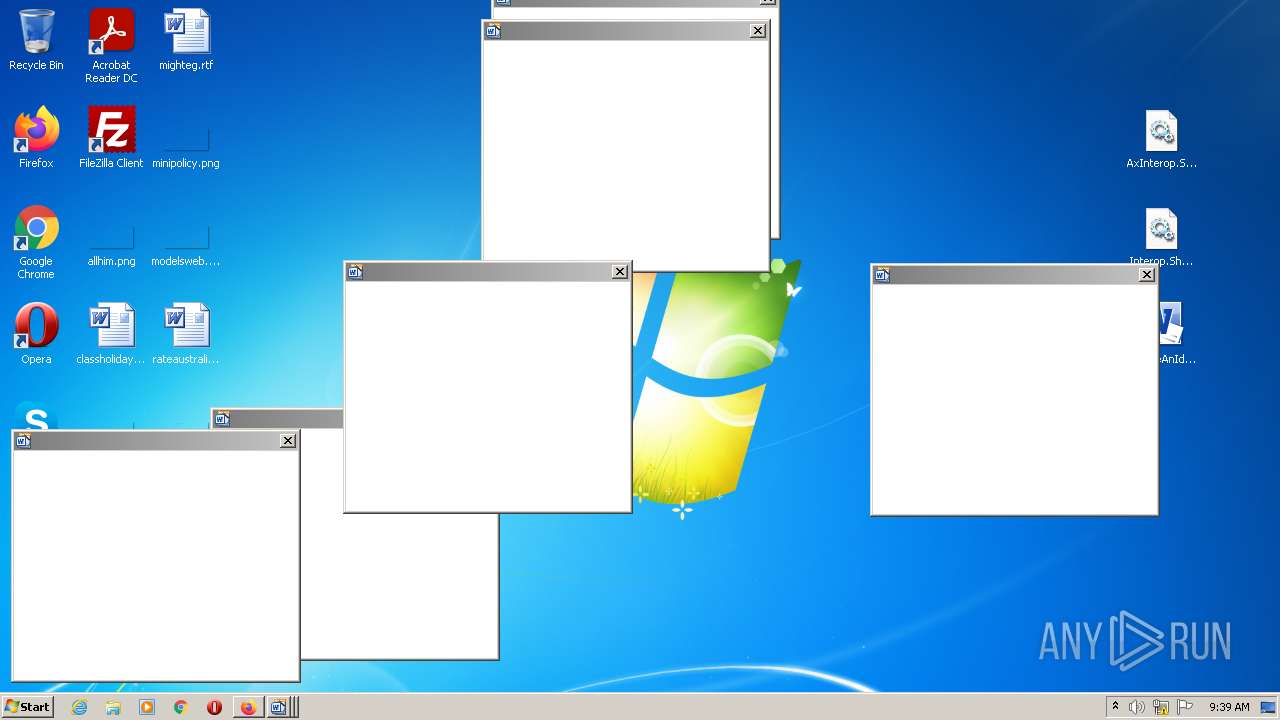
Task: Show hidden system tray icons
Action: click(1115, 707)
